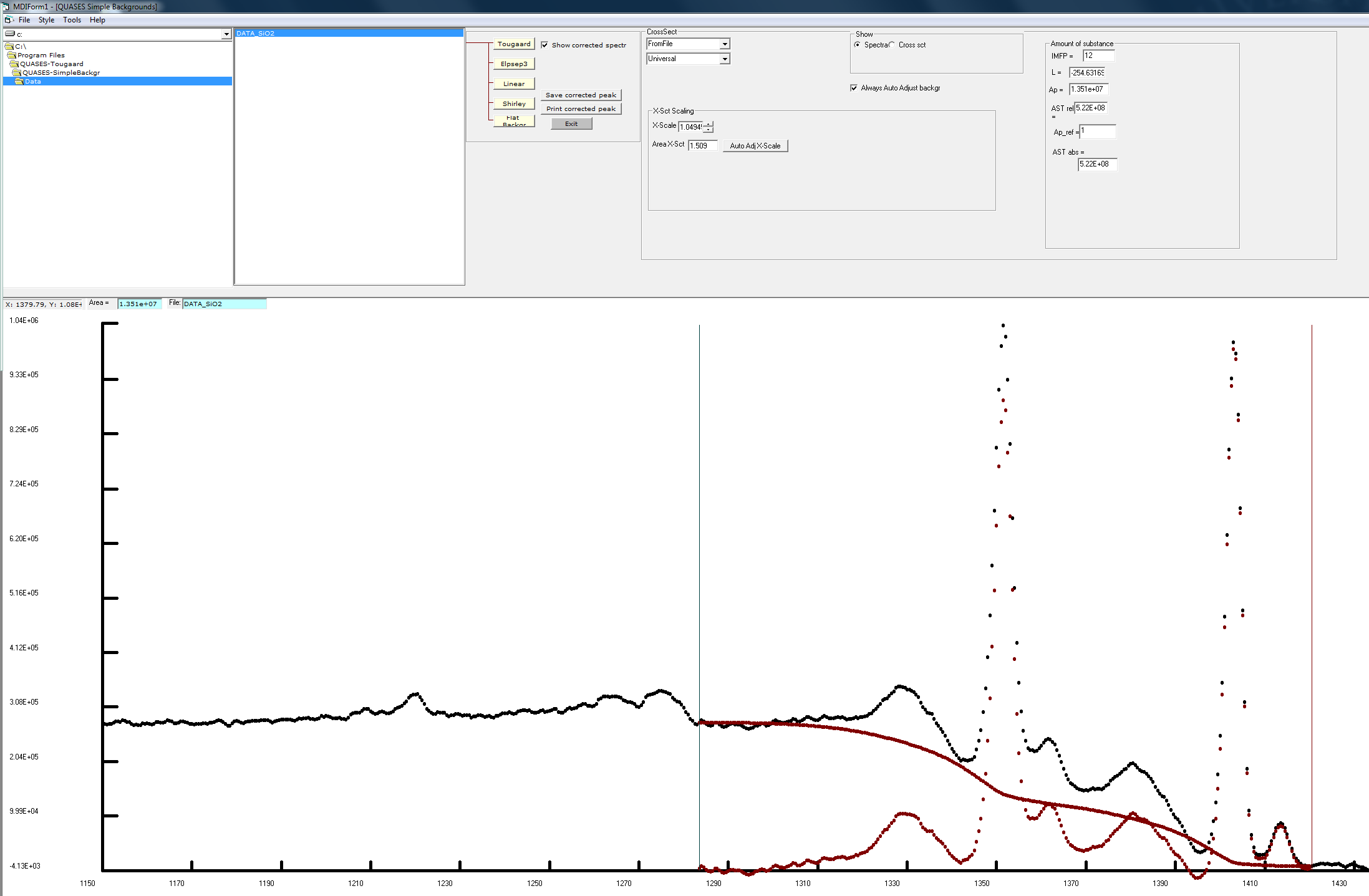Screen dimensions: 1369x896
Task: Uncheck Always Auto Adjust backgr
Action: click(854, 88)
